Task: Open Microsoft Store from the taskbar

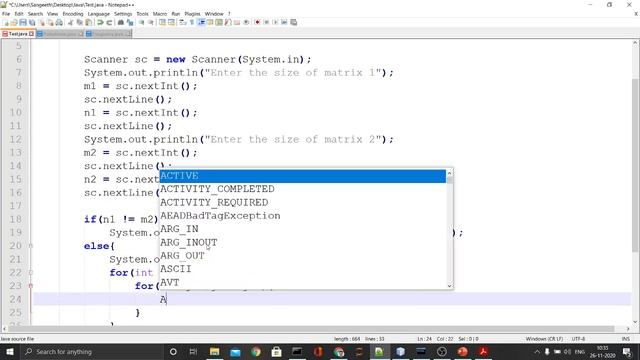Action: [x=276, y=351]
